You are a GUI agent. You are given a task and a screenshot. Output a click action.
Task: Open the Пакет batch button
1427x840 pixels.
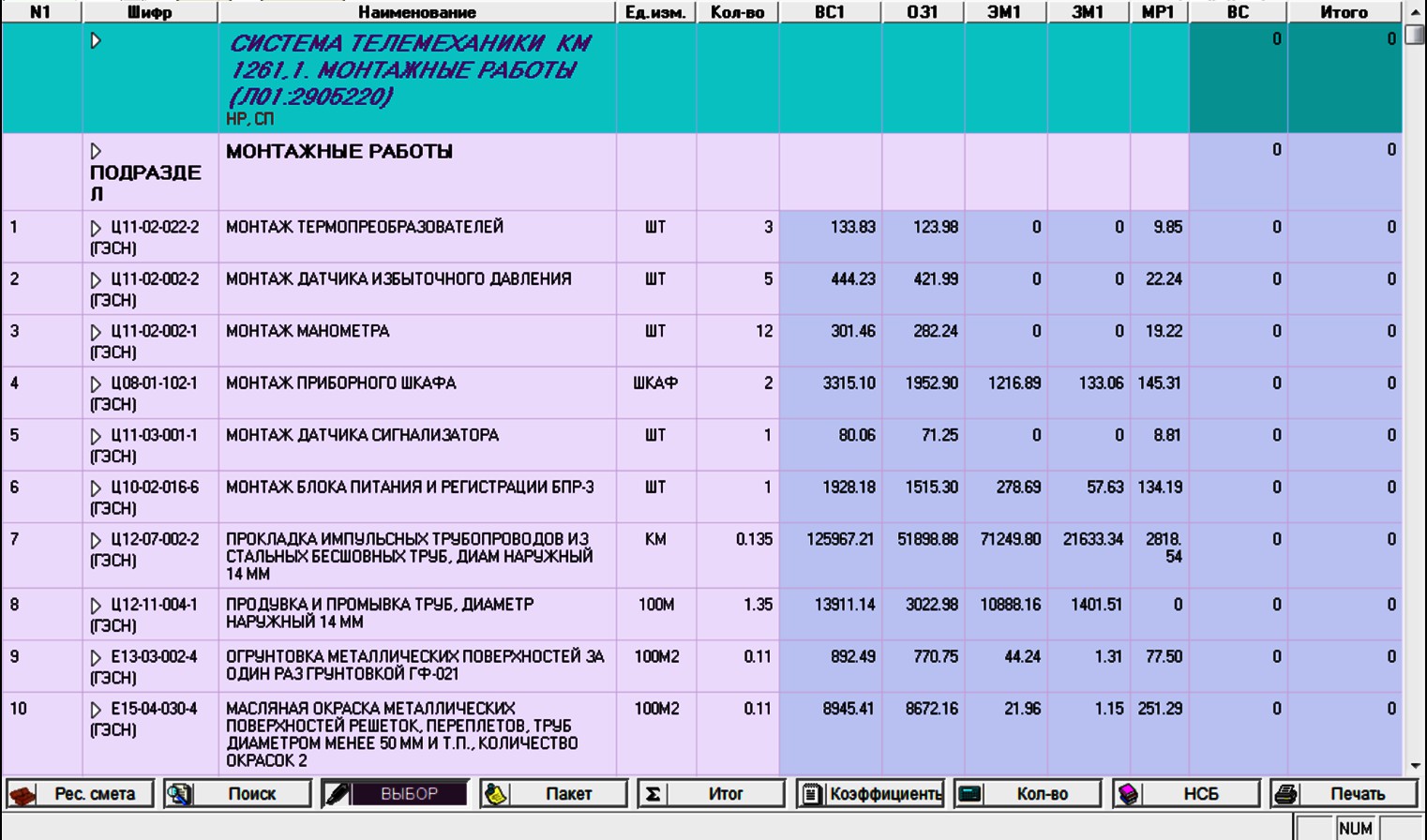(553, 794)
